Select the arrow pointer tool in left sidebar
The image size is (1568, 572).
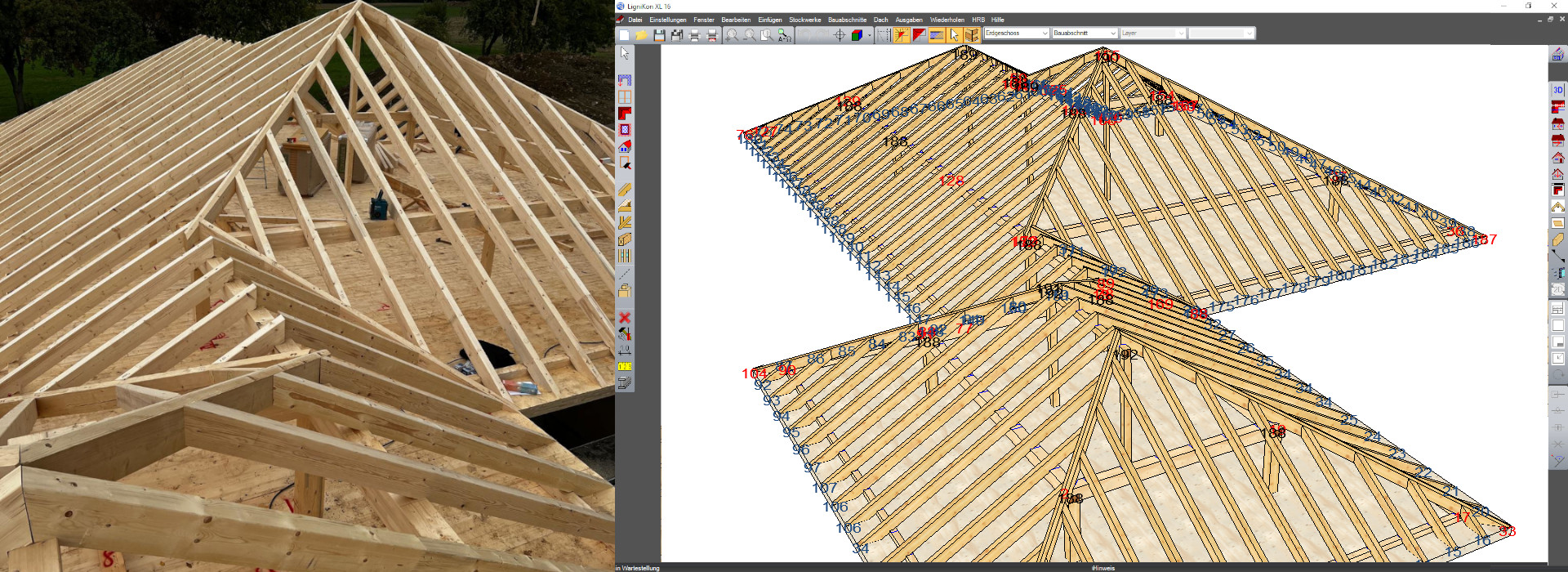point(625,53)
